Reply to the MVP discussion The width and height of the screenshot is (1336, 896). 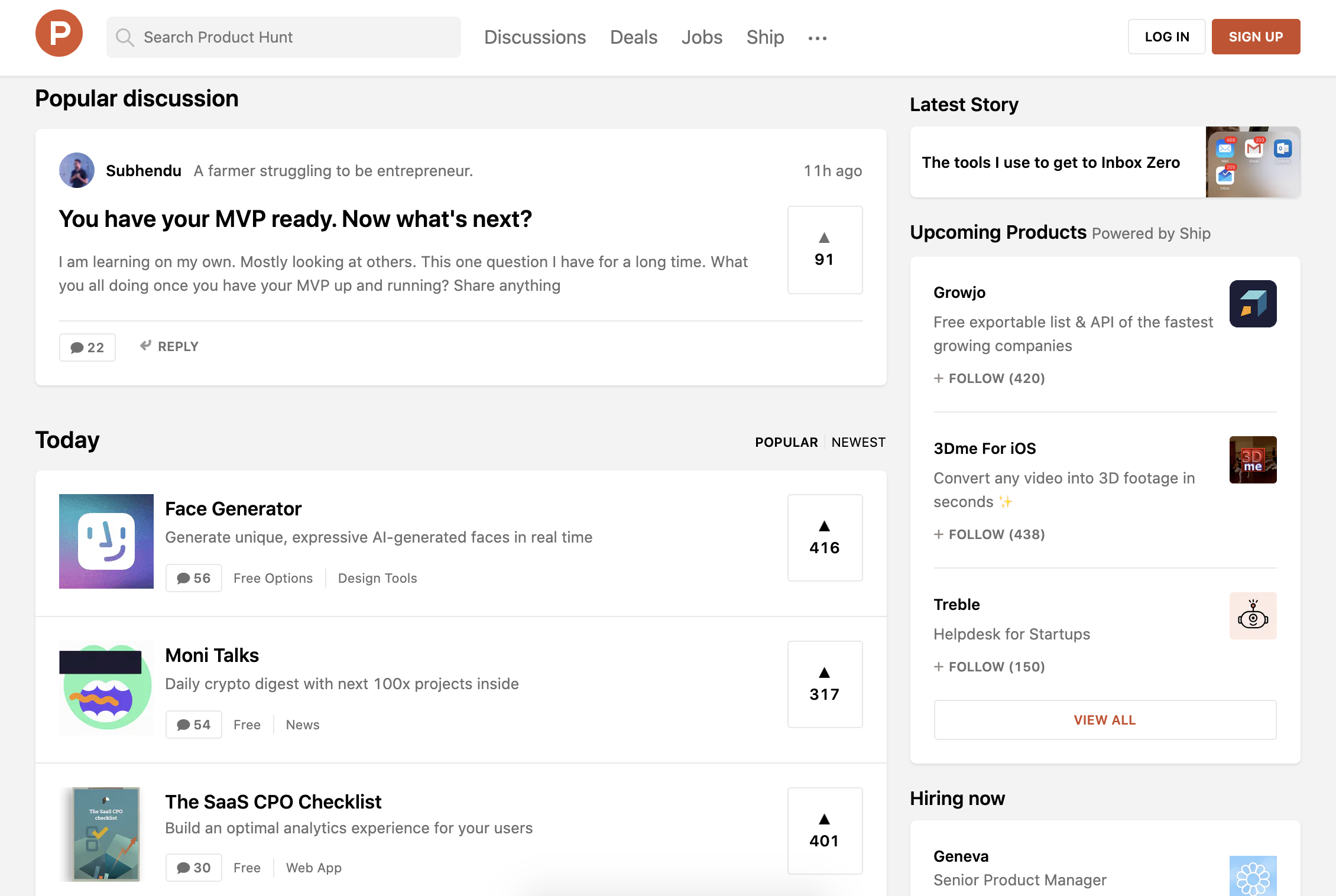click(x=169, y=346)
